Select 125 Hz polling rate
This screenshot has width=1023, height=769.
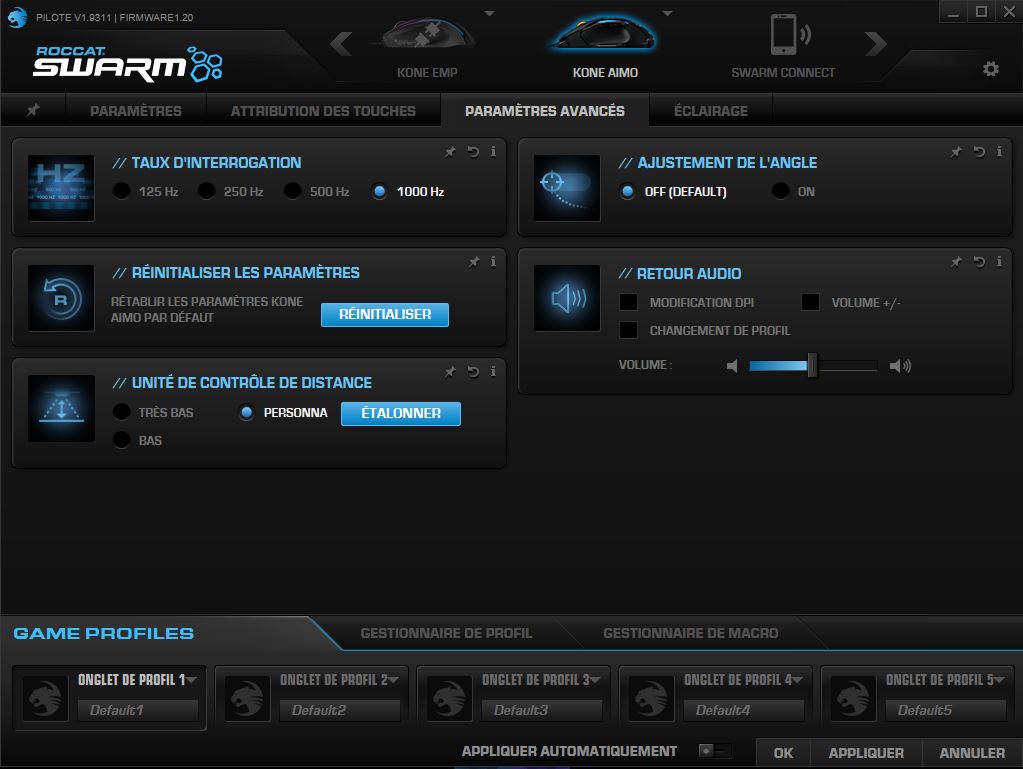pyautogui.click(x=121, y=191)
